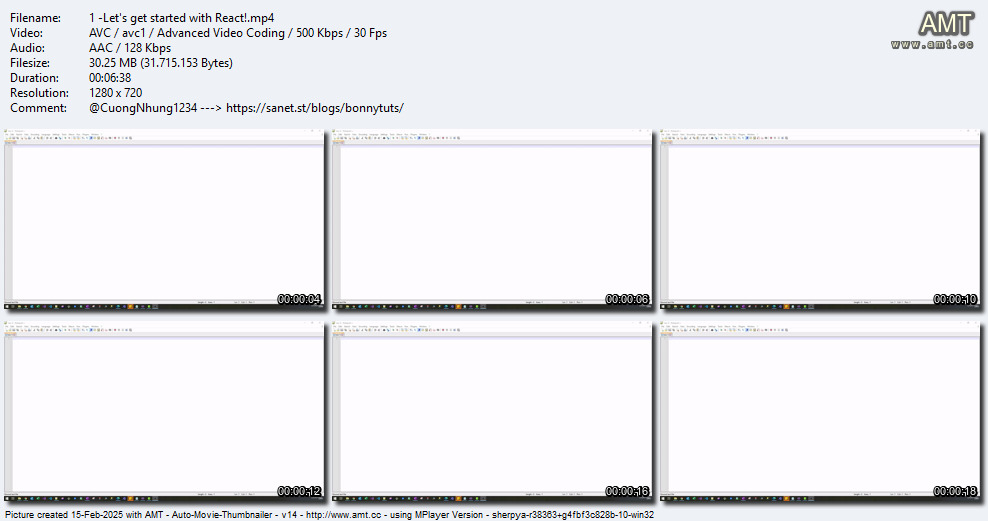Click the 00:00:10 timestamp label

coord(955,299)
